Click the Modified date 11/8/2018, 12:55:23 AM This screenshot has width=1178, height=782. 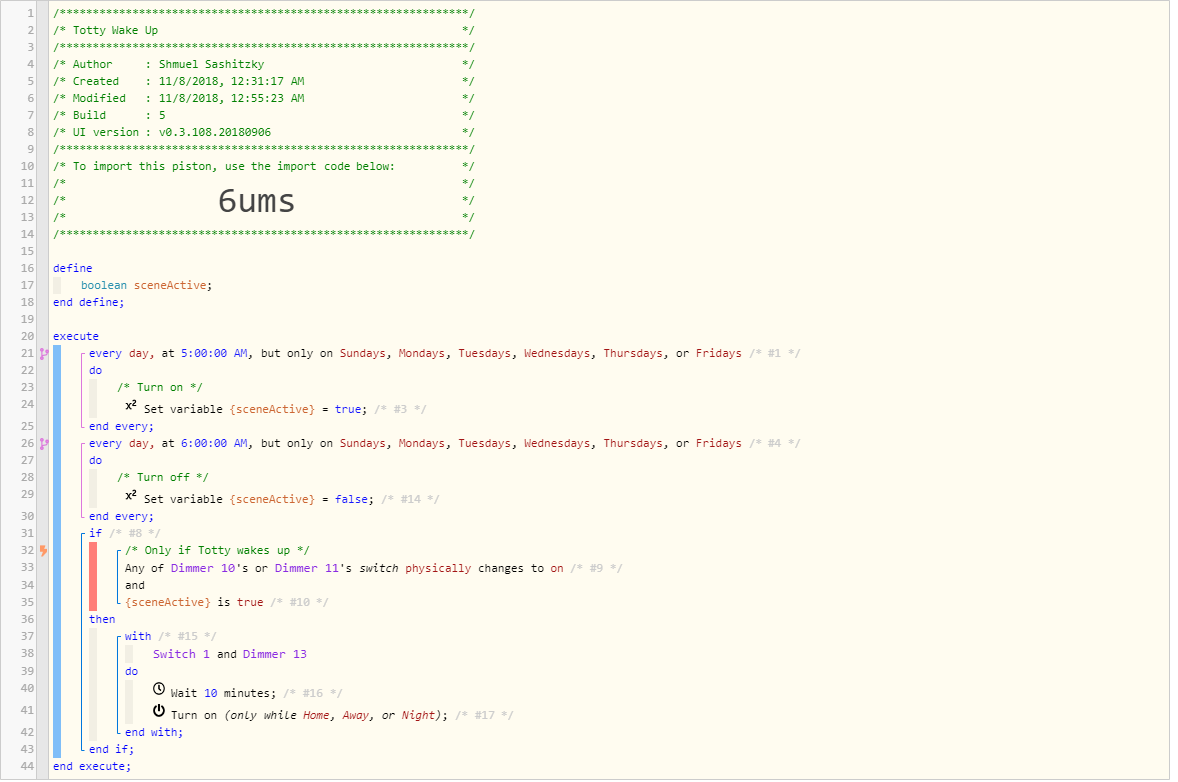click(x=231, y=98)
